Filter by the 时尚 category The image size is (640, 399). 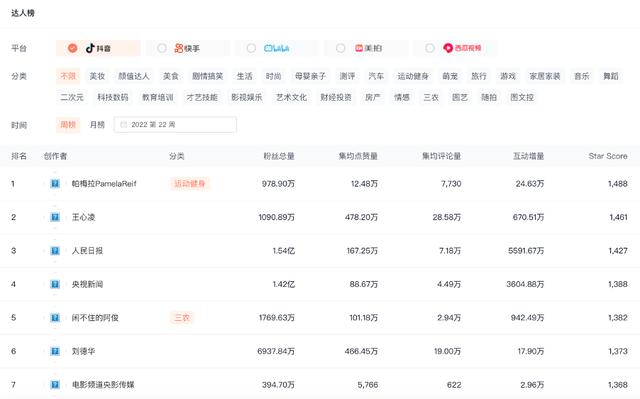pos(273,76)
